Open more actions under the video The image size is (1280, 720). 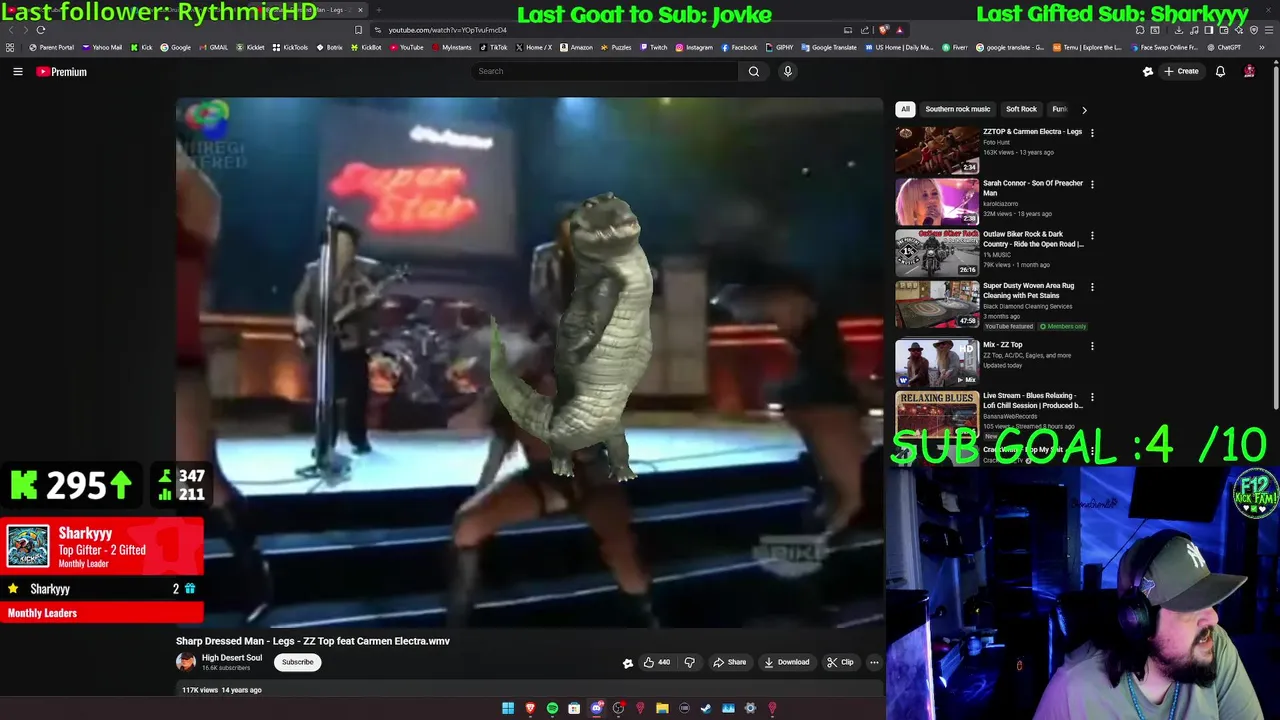tap(874, 662)
